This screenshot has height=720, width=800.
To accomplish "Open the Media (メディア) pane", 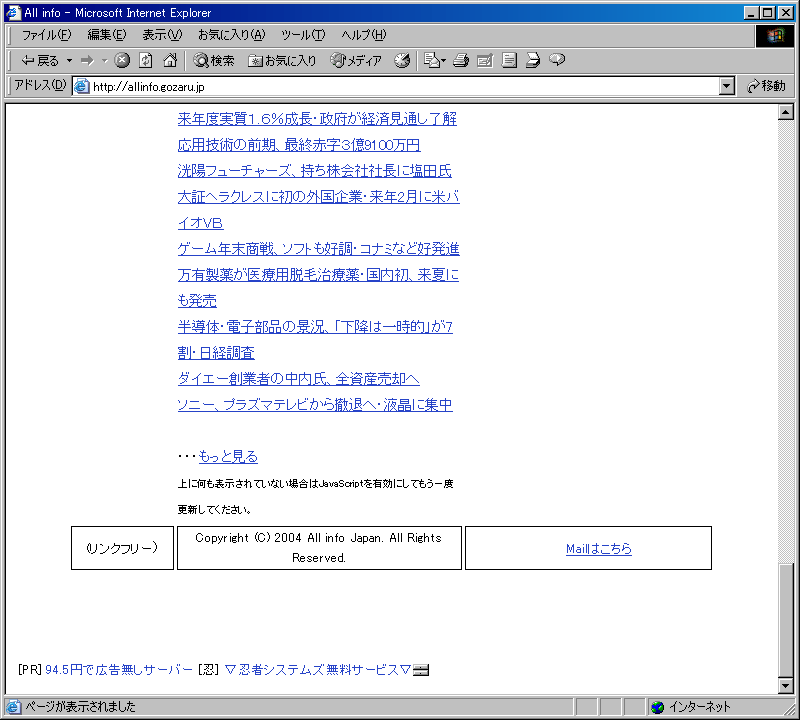I will pyautogui.click(x=356, y=61).
